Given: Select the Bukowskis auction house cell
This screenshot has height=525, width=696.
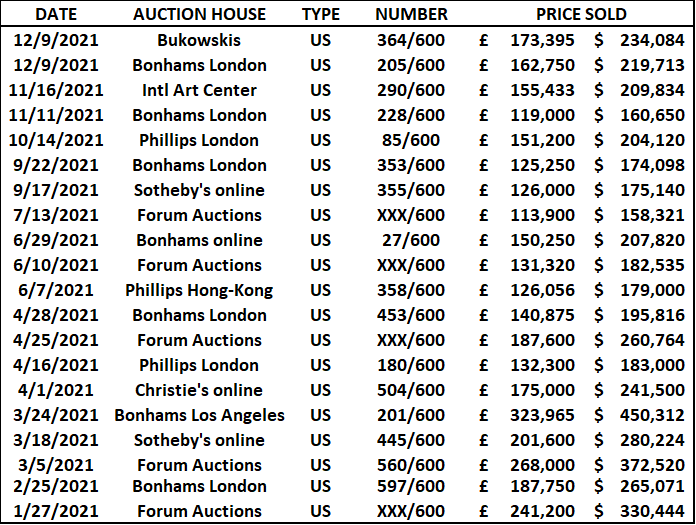Looking at the screenshot, I should point(200,40).
